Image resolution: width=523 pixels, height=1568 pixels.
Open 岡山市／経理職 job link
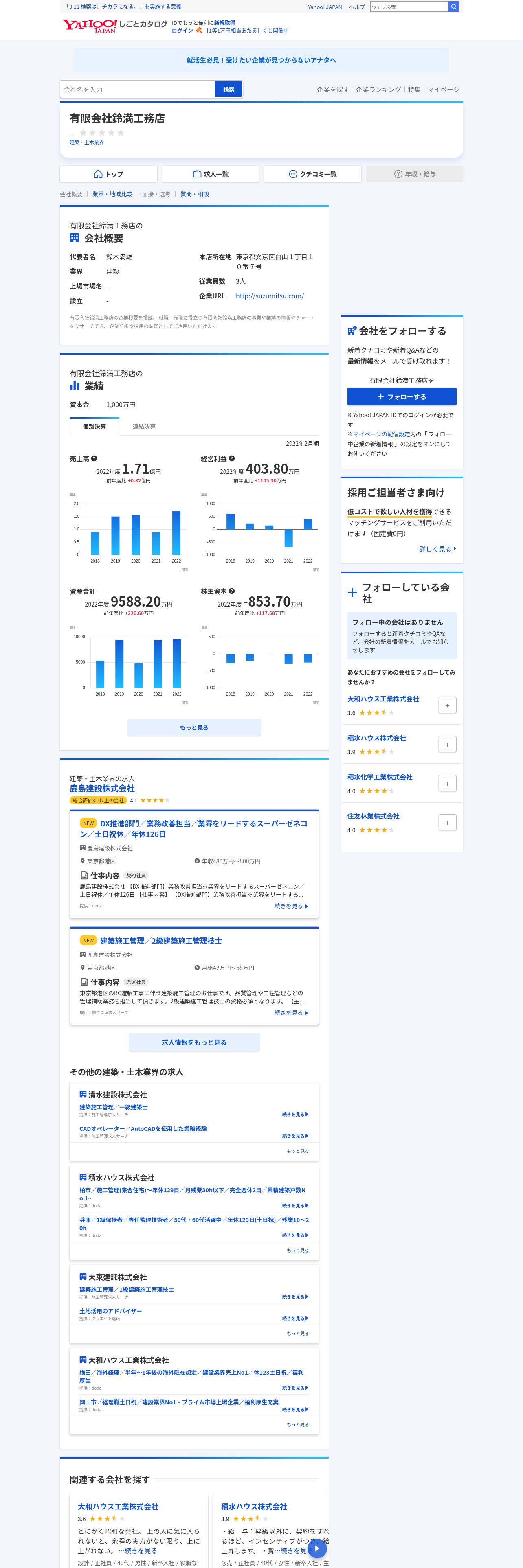tap(178, 1402)
